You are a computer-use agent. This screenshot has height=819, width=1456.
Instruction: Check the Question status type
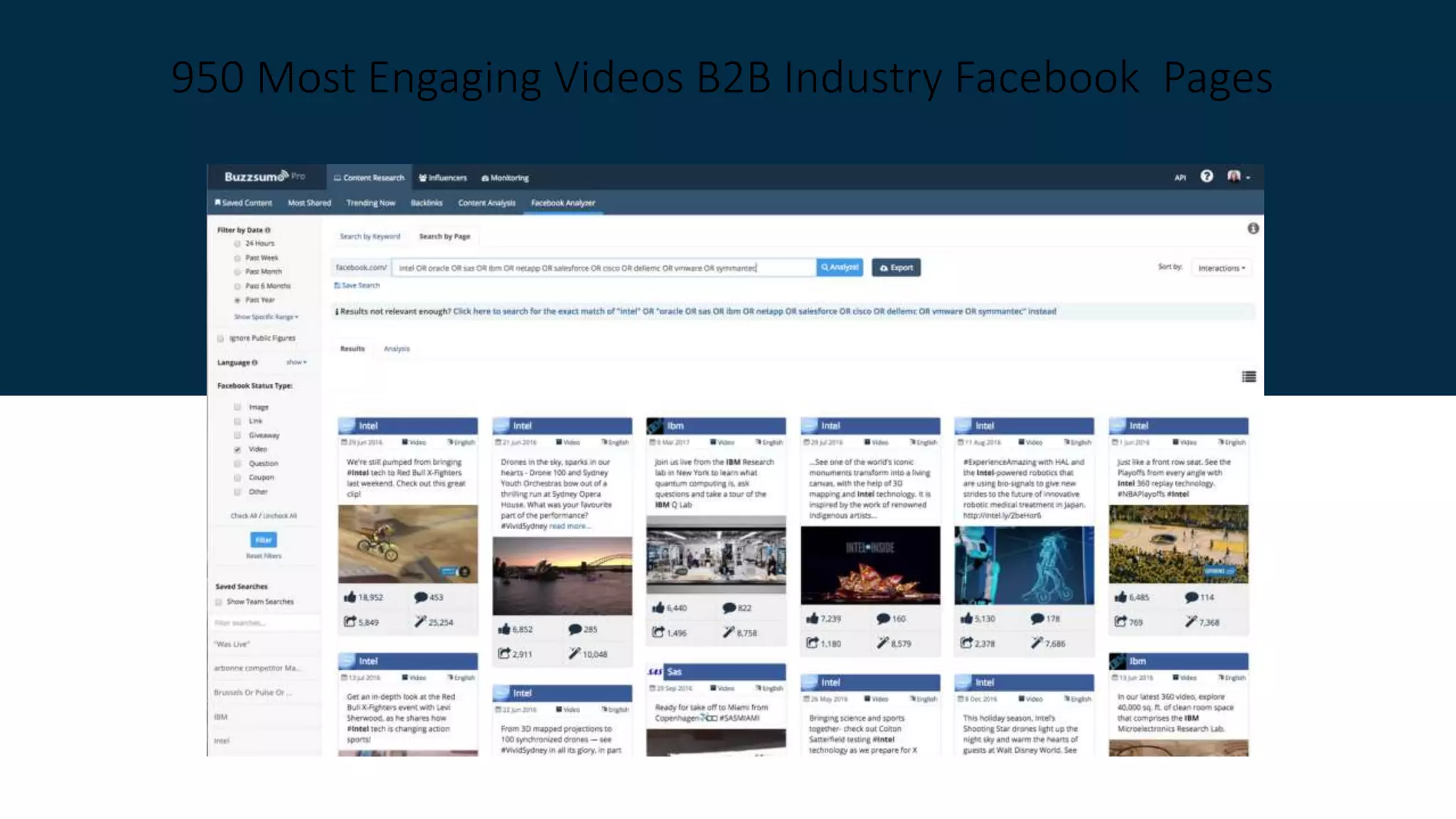point(237,464)
